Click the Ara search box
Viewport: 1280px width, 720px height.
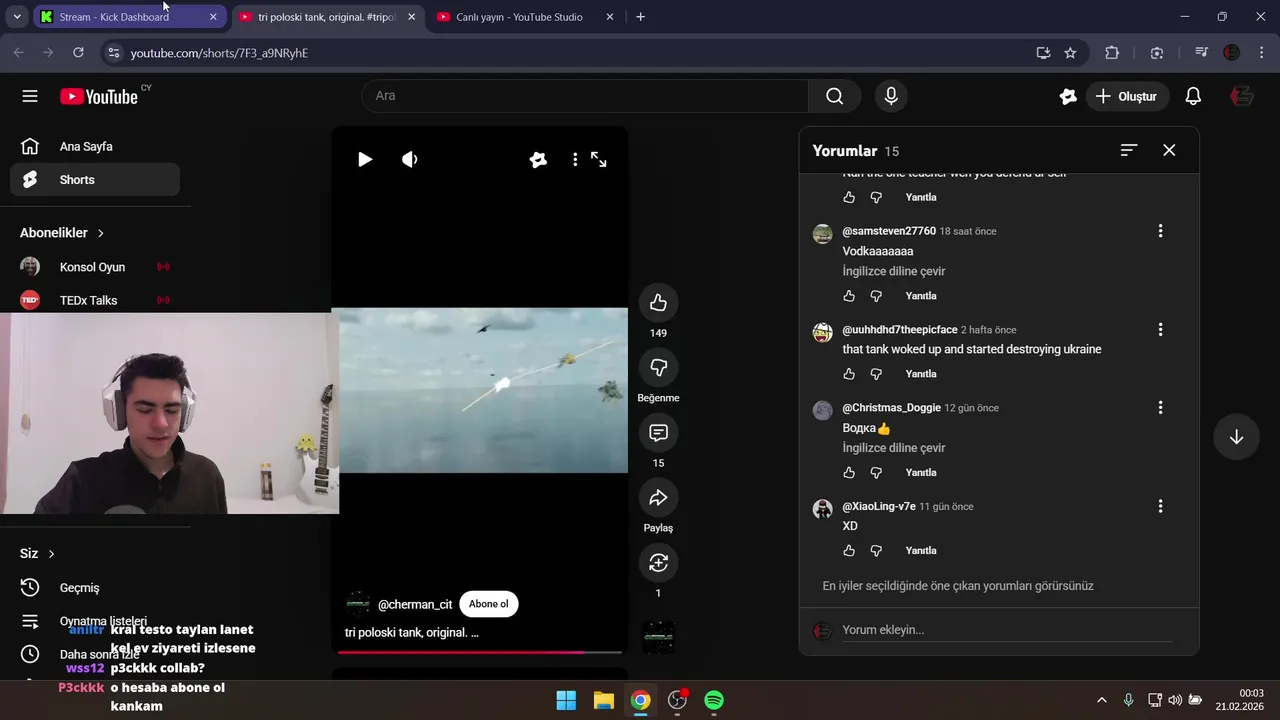pos(585,96)
